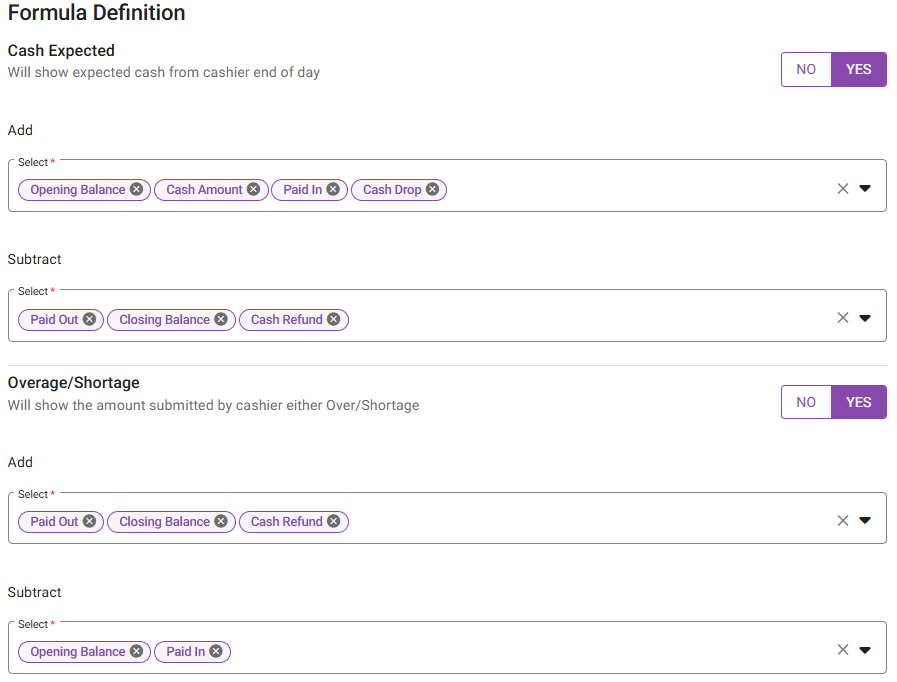Open the Overage/Shortage Add dropdown arrow
The image size is (897, 682).
865,520
